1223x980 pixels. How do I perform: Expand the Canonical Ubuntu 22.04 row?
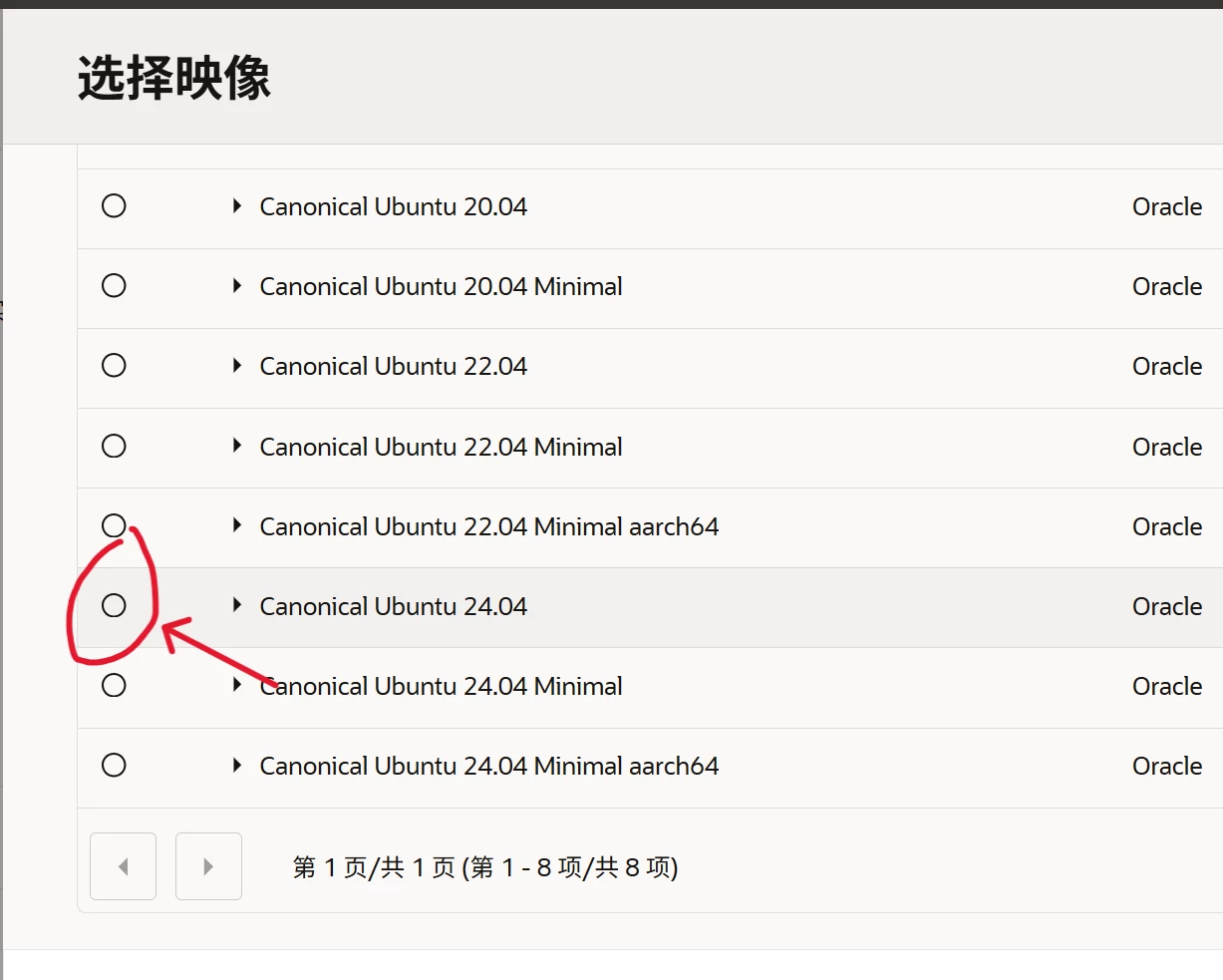[237, 366]
